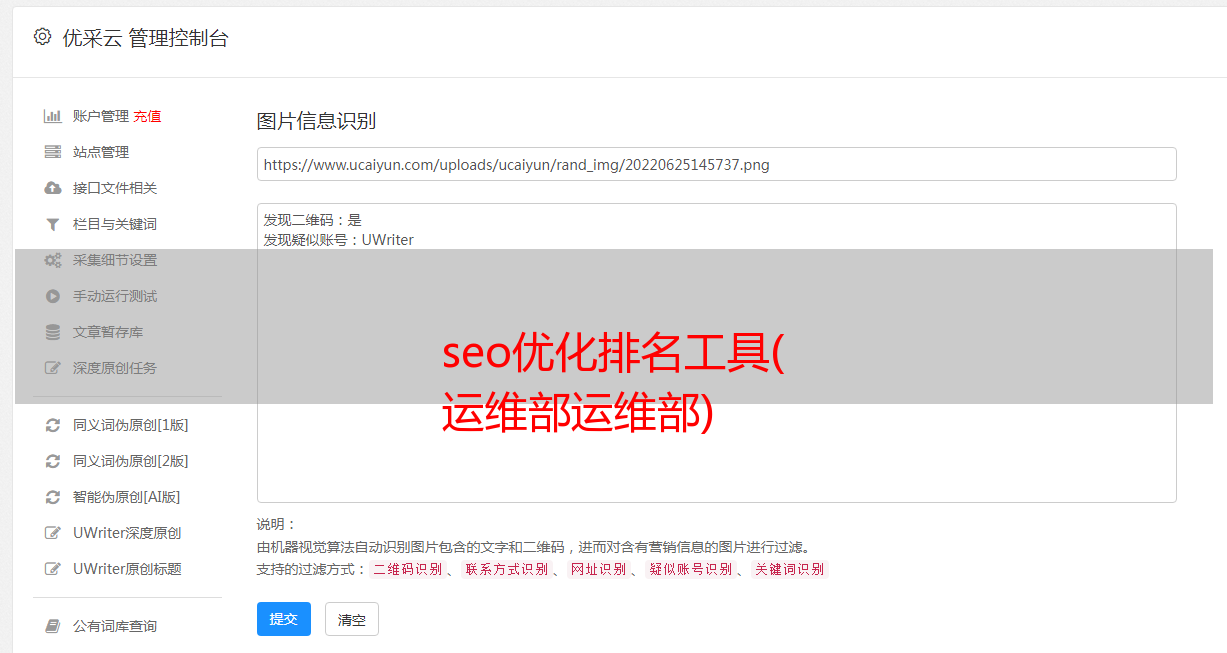This screenshot has height=653, width=1227.
Task: Select 智能伪原创[AI版] in sidebar
Action: (x=127, y=497)
